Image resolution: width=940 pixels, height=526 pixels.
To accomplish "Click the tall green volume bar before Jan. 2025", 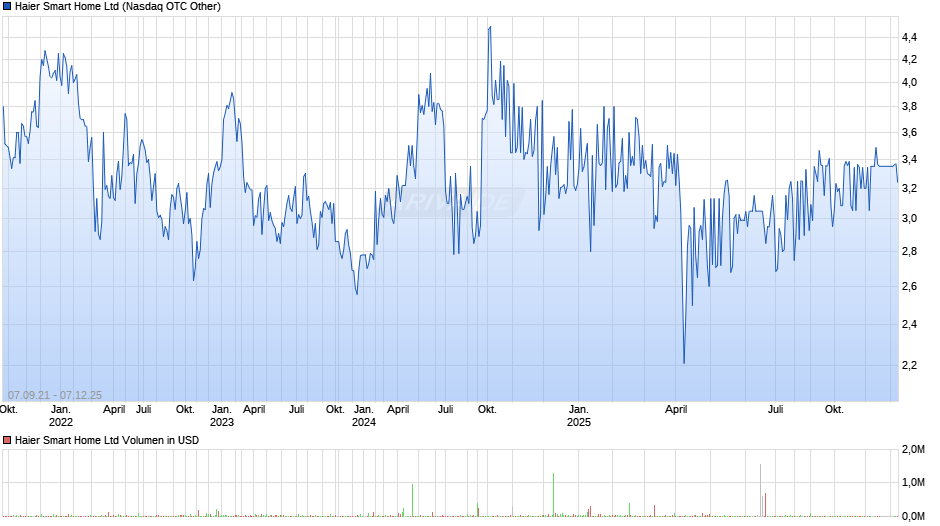I will (x=553, y=495).
